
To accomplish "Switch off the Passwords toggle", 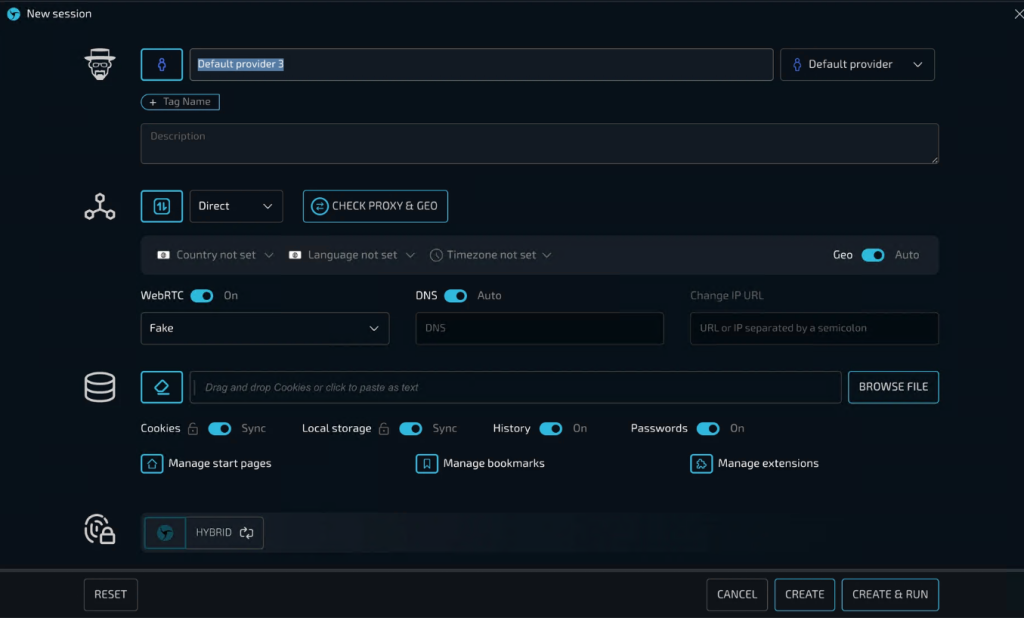I will (708, 428).
